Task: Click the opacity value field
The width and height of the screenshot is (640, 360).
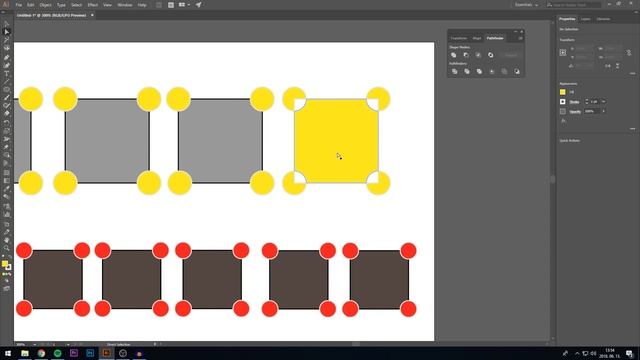Action: pos(592,111)
